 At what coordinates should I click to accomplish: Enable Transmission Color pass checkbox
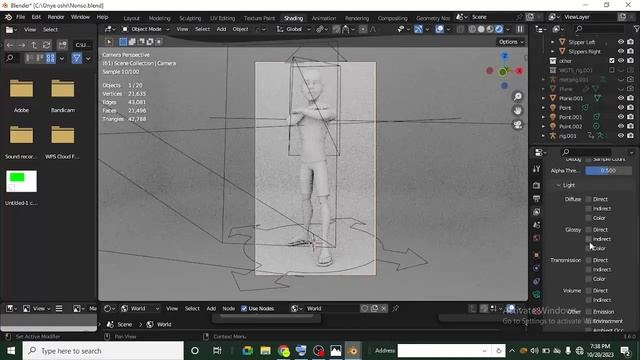point(588,279)
